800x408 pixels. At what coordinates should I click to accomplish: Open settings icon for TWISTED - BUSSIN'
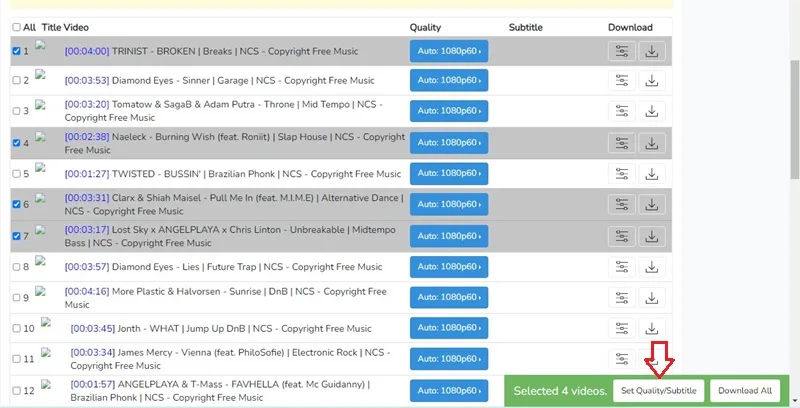click(x=621, y=174)
